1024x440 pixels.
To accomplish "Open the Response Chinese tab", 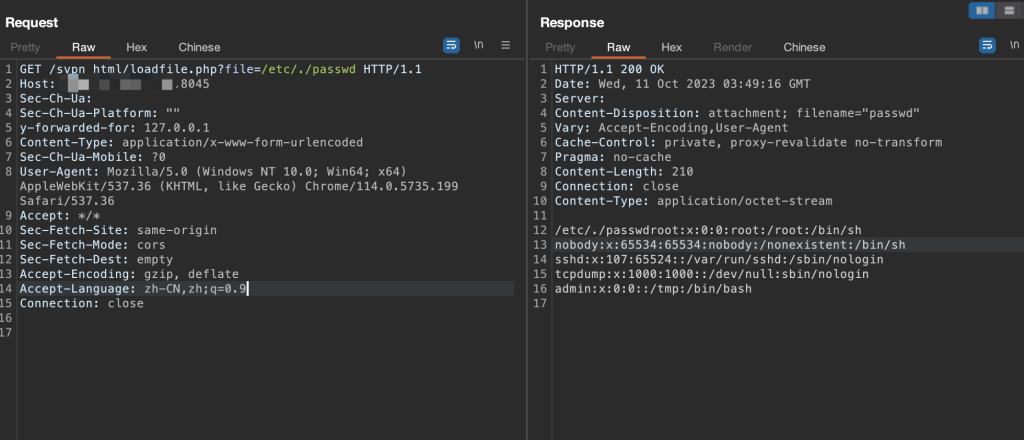I will coord(805,47).
